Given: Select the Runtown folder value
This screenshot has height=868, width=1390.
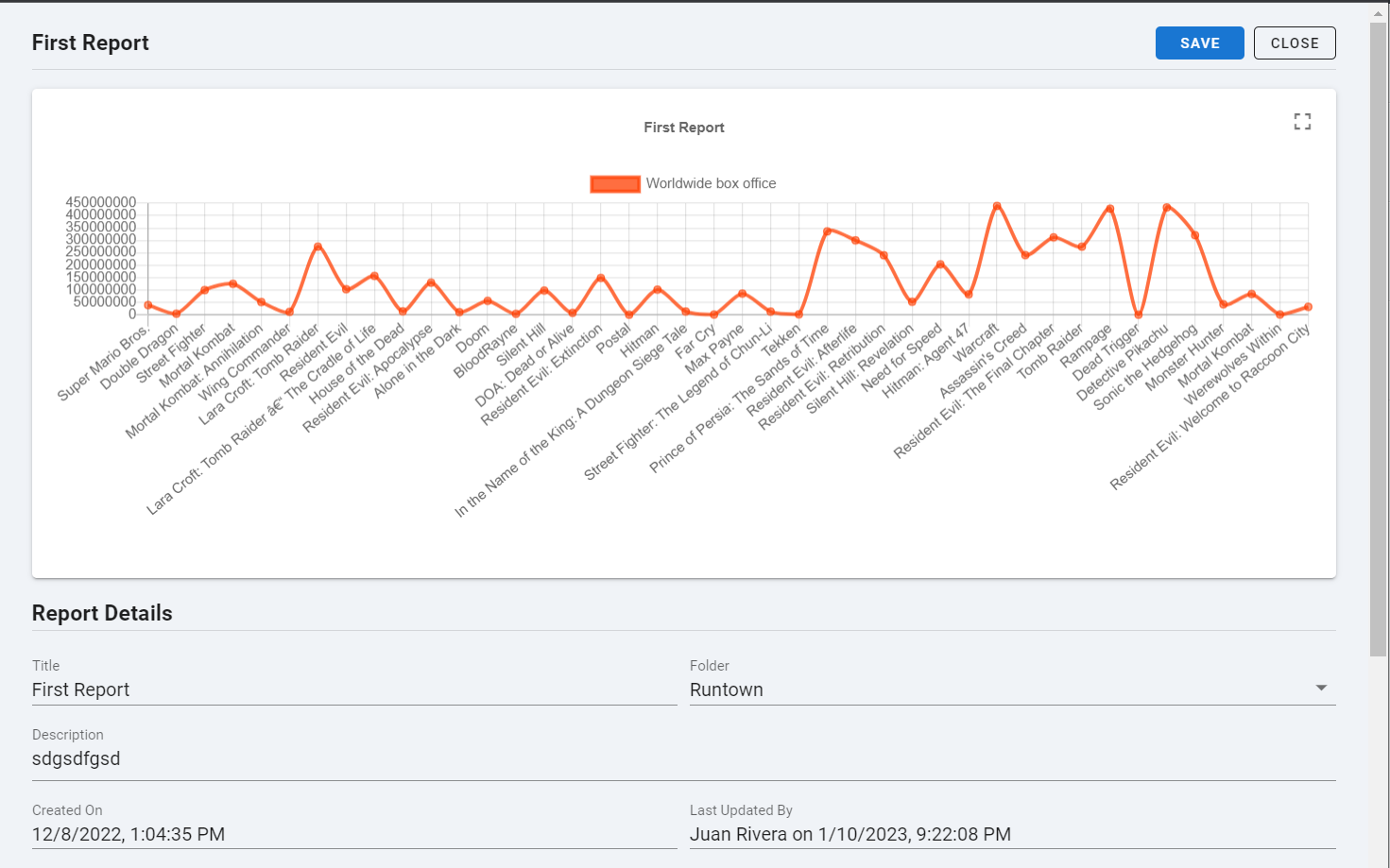Looking at the screenshot, I should click(x=727, y=689).
